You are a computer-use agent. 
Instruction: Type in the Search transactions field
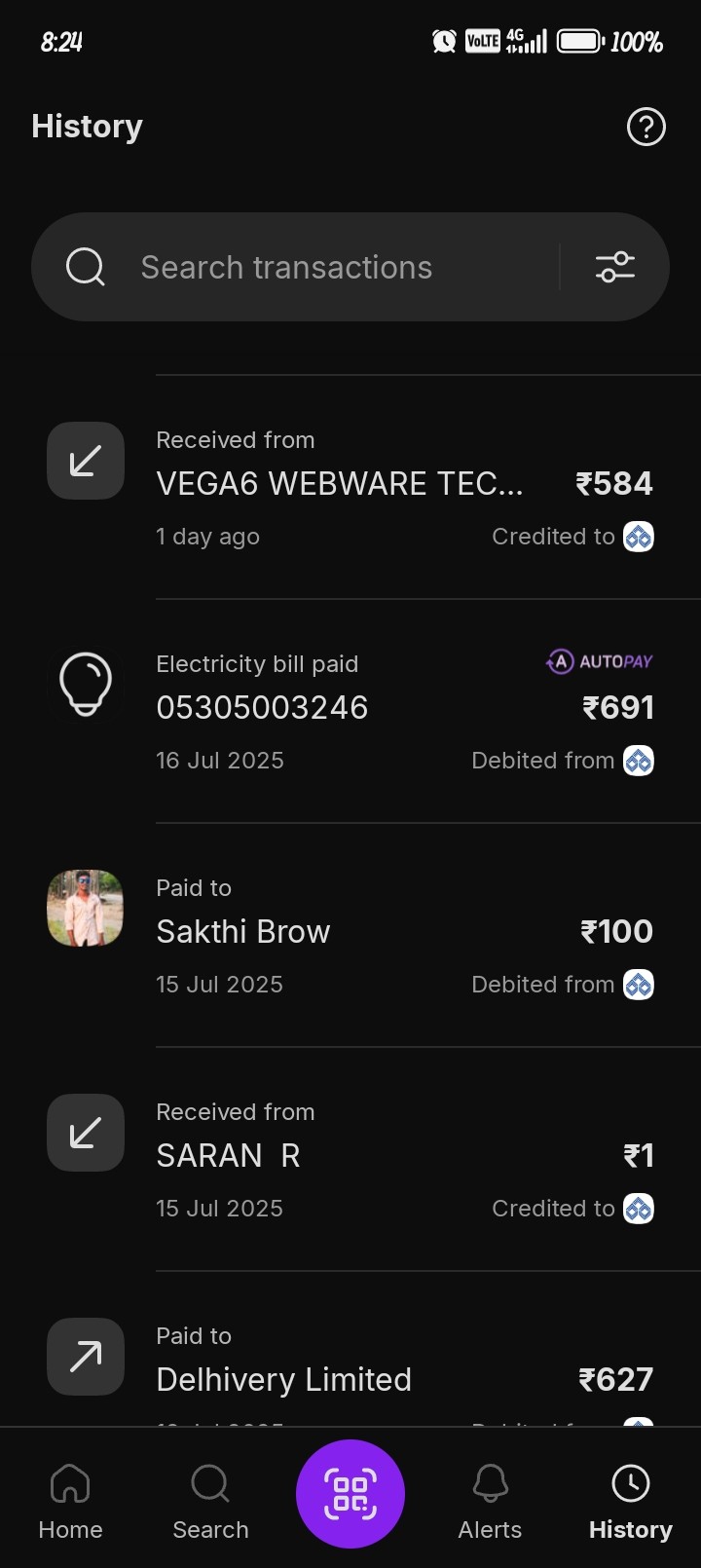[x=331, y=267]
